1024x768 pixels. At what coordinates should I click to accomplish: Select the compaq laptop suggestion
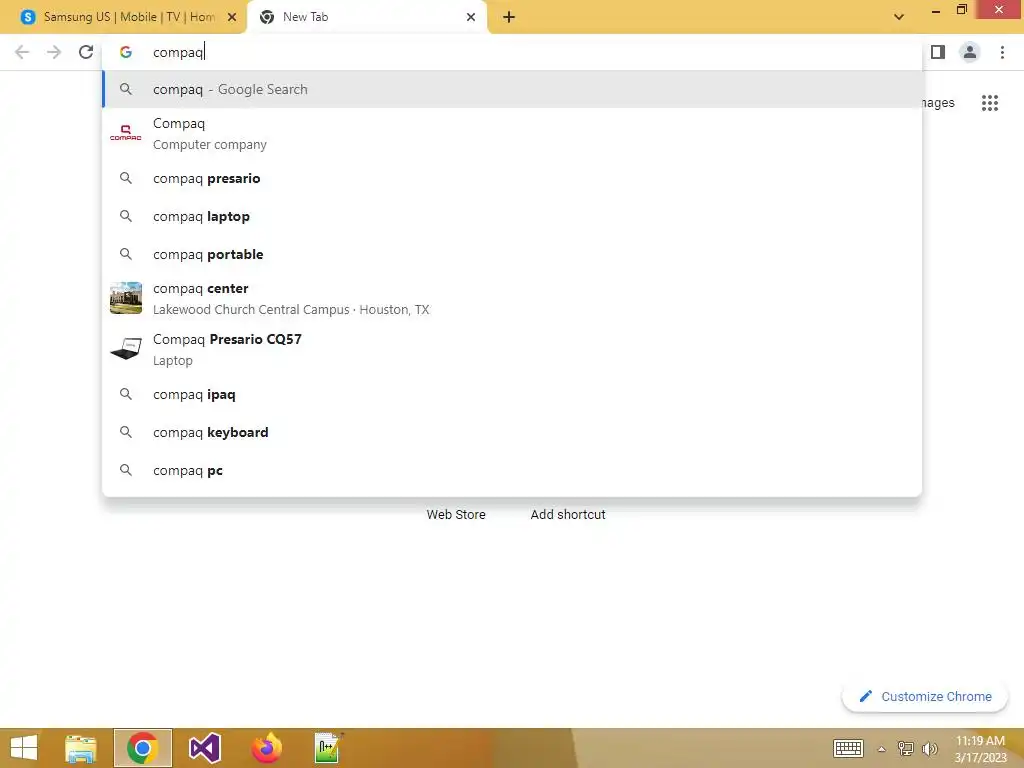(512, 216)
